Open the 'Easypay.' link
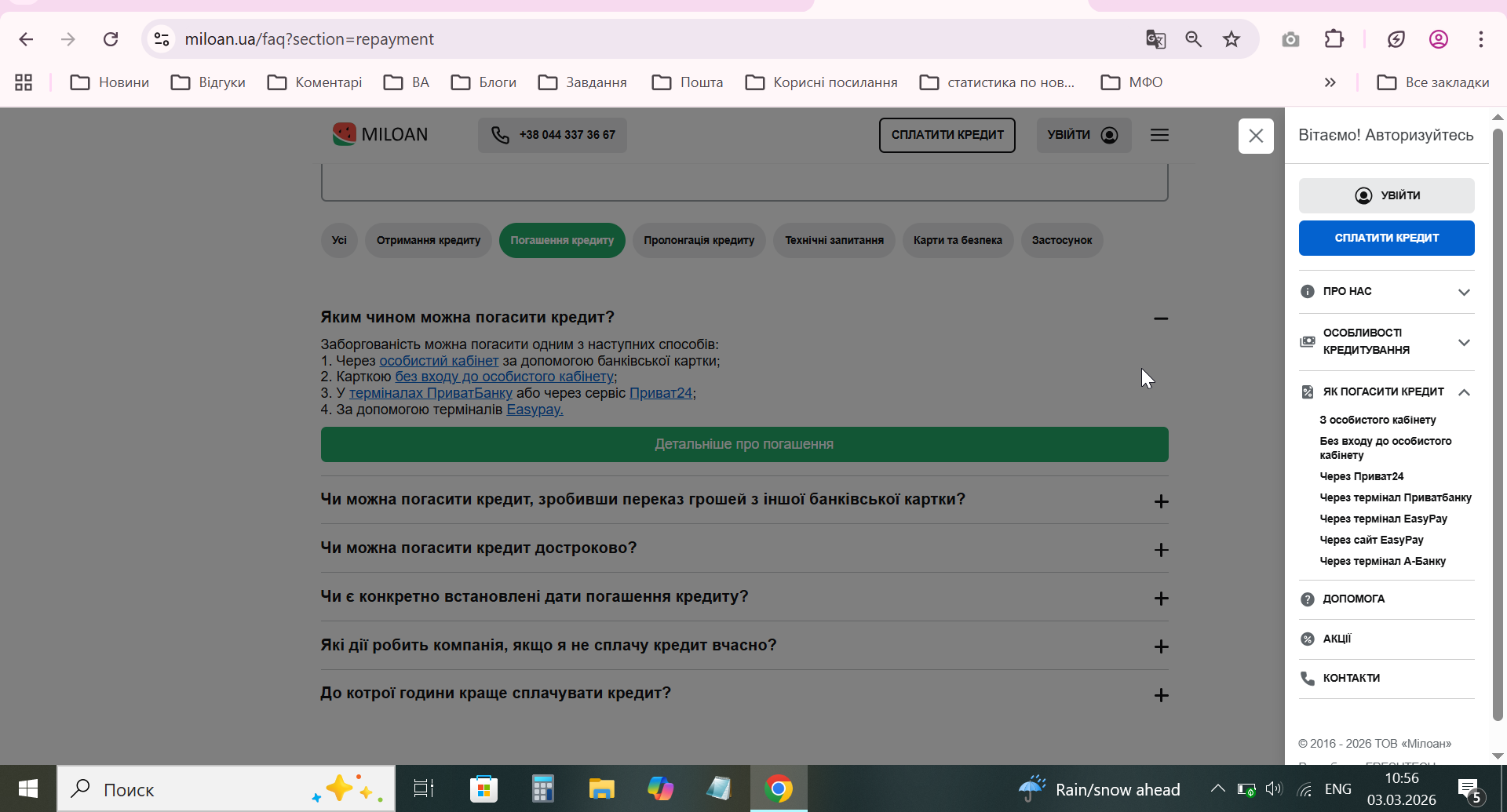1507x812 pixels. [x=535, y=410]
